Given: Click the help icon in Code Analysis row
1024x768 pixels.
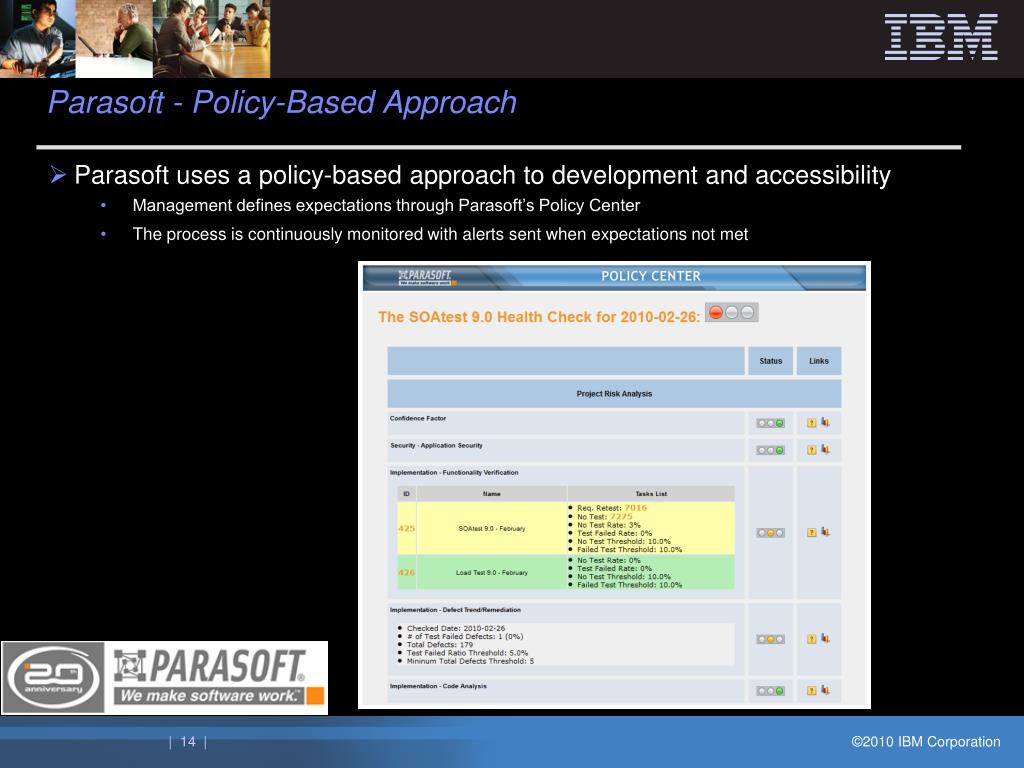Looking at the screenshot, I should 811,691.
